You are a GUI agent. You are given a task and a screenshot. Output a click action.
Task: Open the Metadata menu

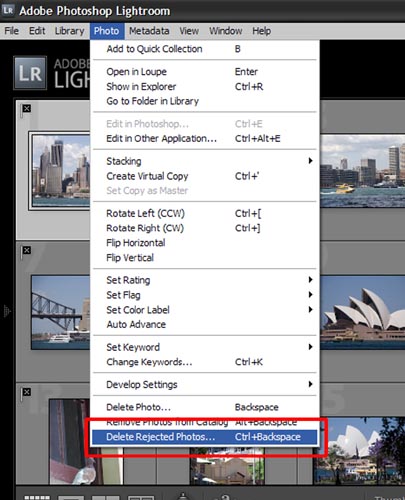pyautogui.click(x=149, y=31)
